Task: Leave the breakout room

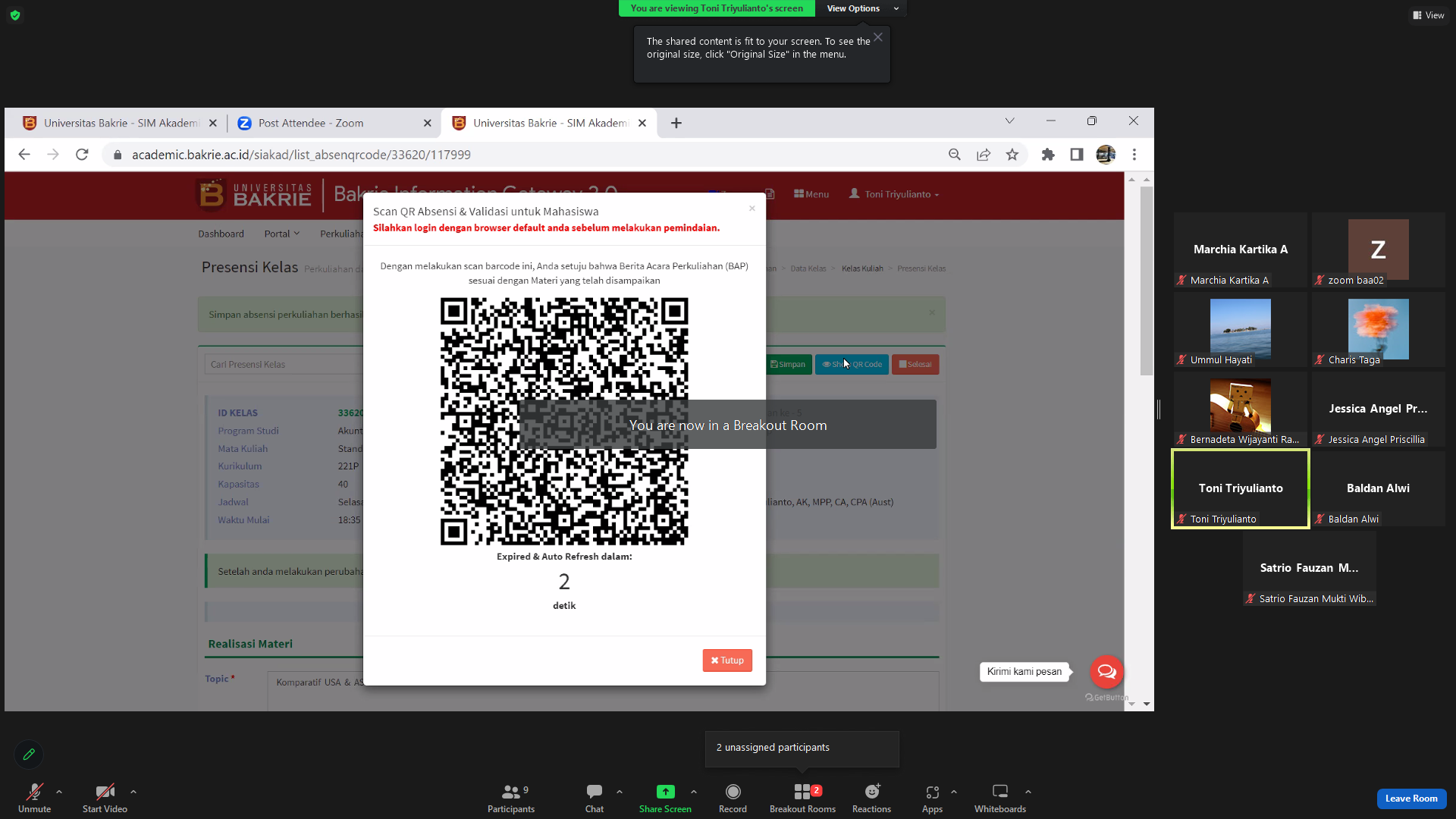Action: (x=1411, y=799)
